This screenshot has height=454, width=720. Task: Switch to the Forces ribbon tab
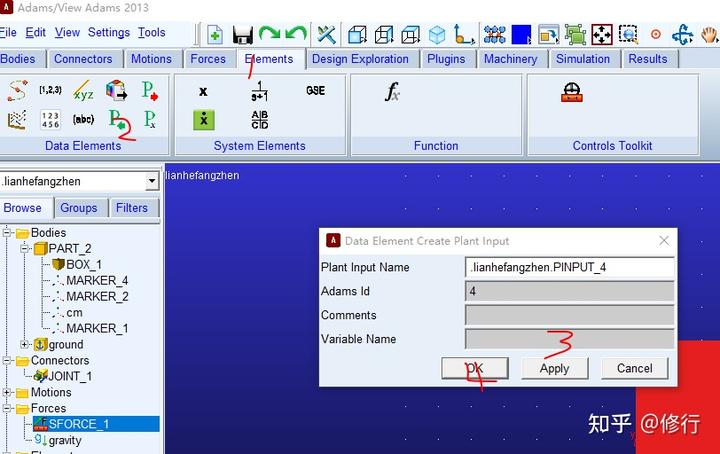tap(208, 59)
